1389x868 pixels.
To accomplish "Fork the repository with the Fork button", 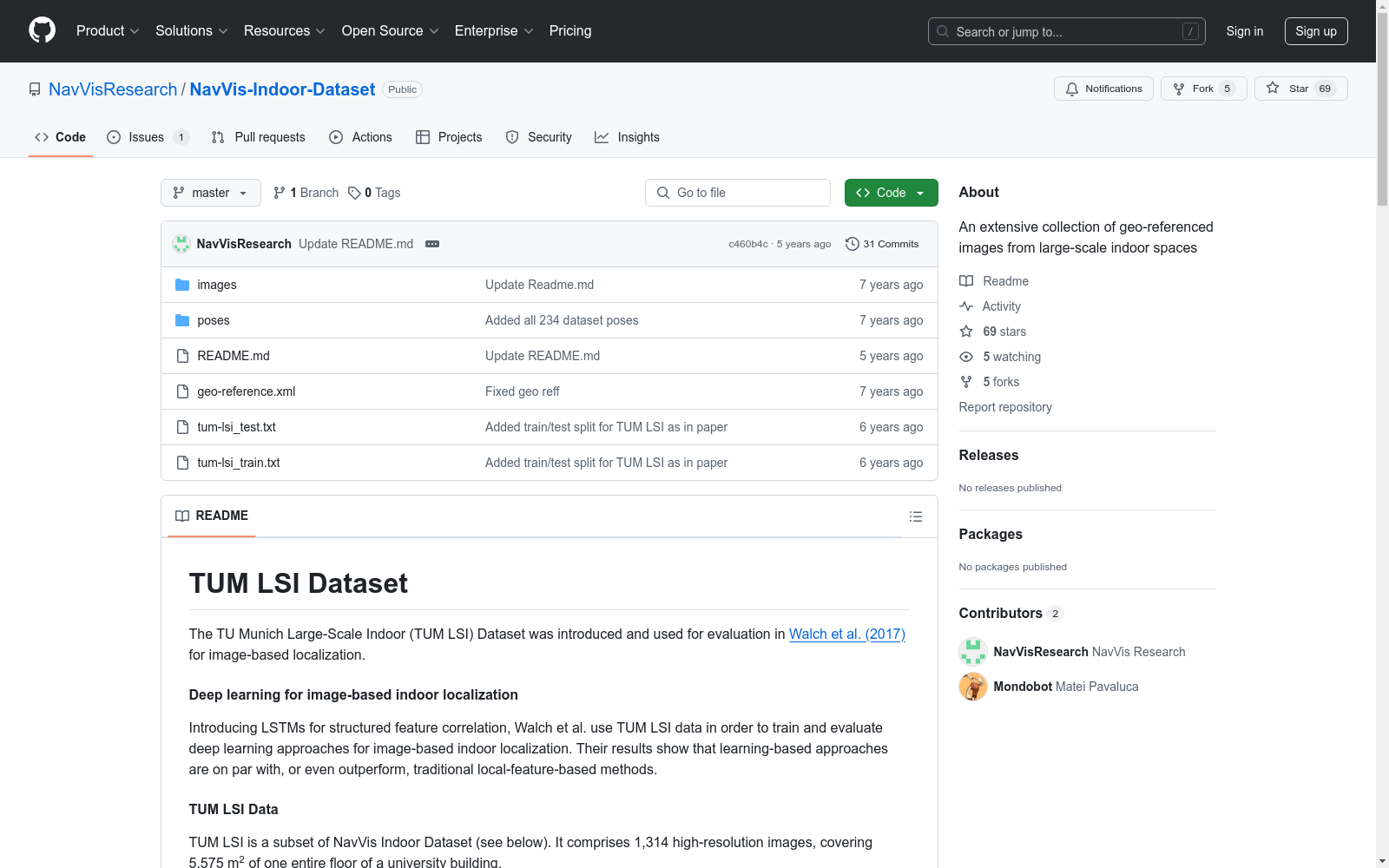I will pyautogui.click(x=1203, y=89).
